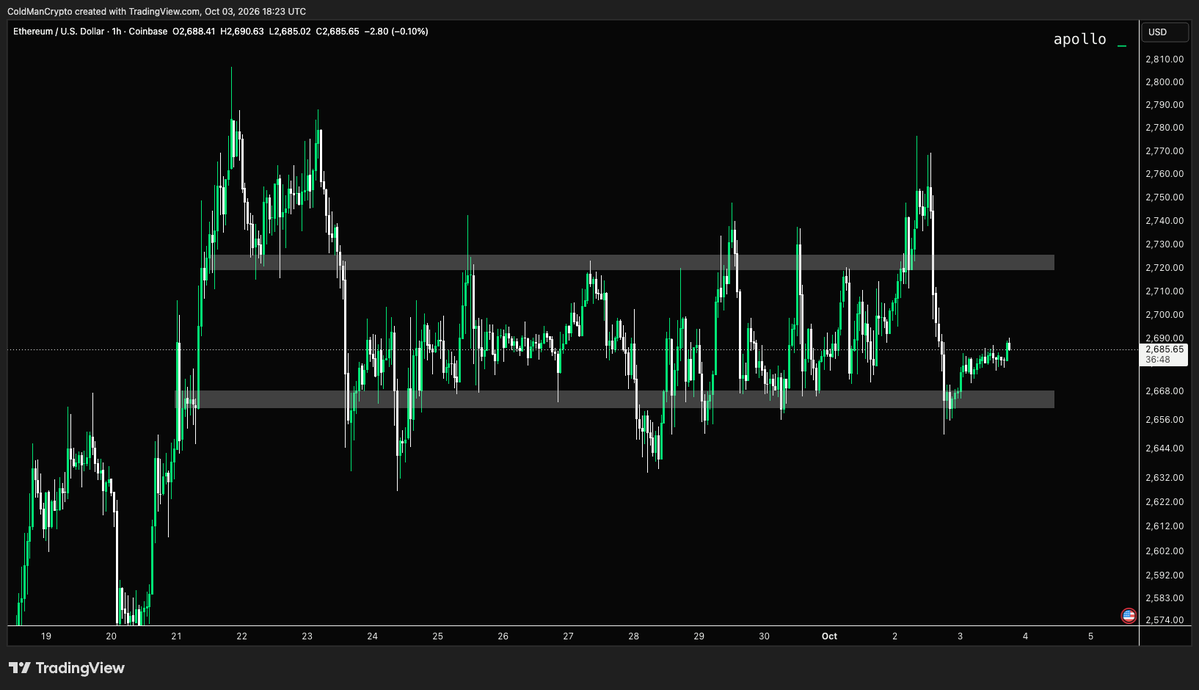
Task: Click the 2,740.00 price axis label
Action: pos(1164,221)
